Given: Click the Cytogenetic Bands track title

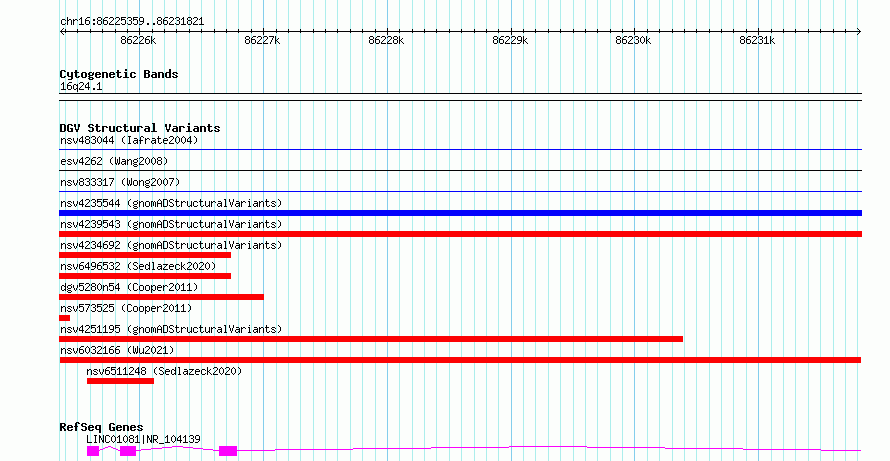Looking at the screenshot, I should click(x=119, y=74).
